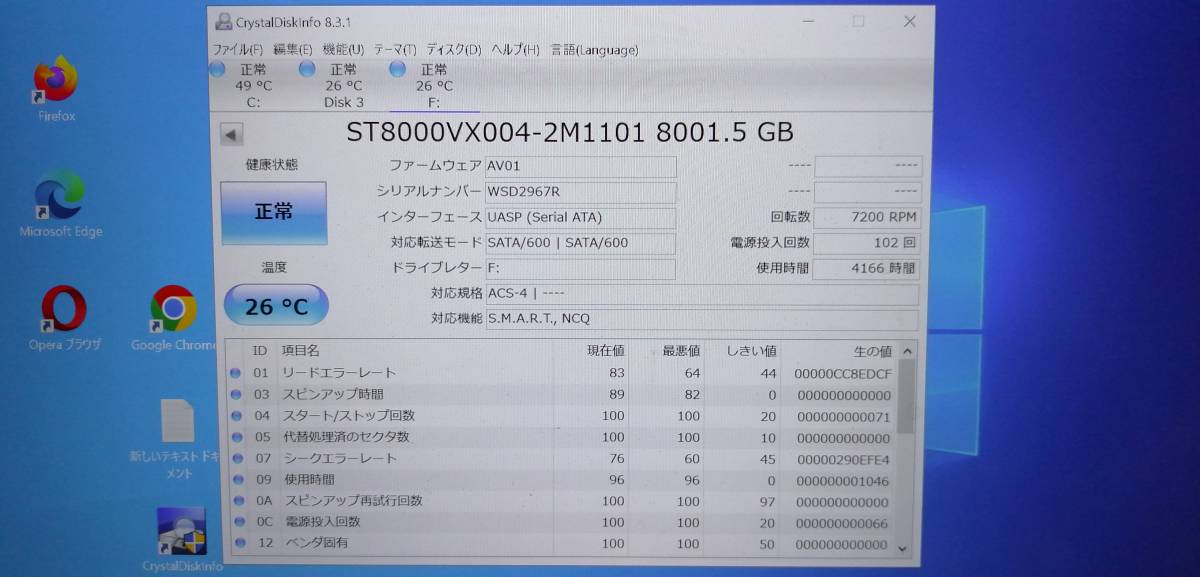
Task: Click drive letter field F:
Action: coord(580,269)
